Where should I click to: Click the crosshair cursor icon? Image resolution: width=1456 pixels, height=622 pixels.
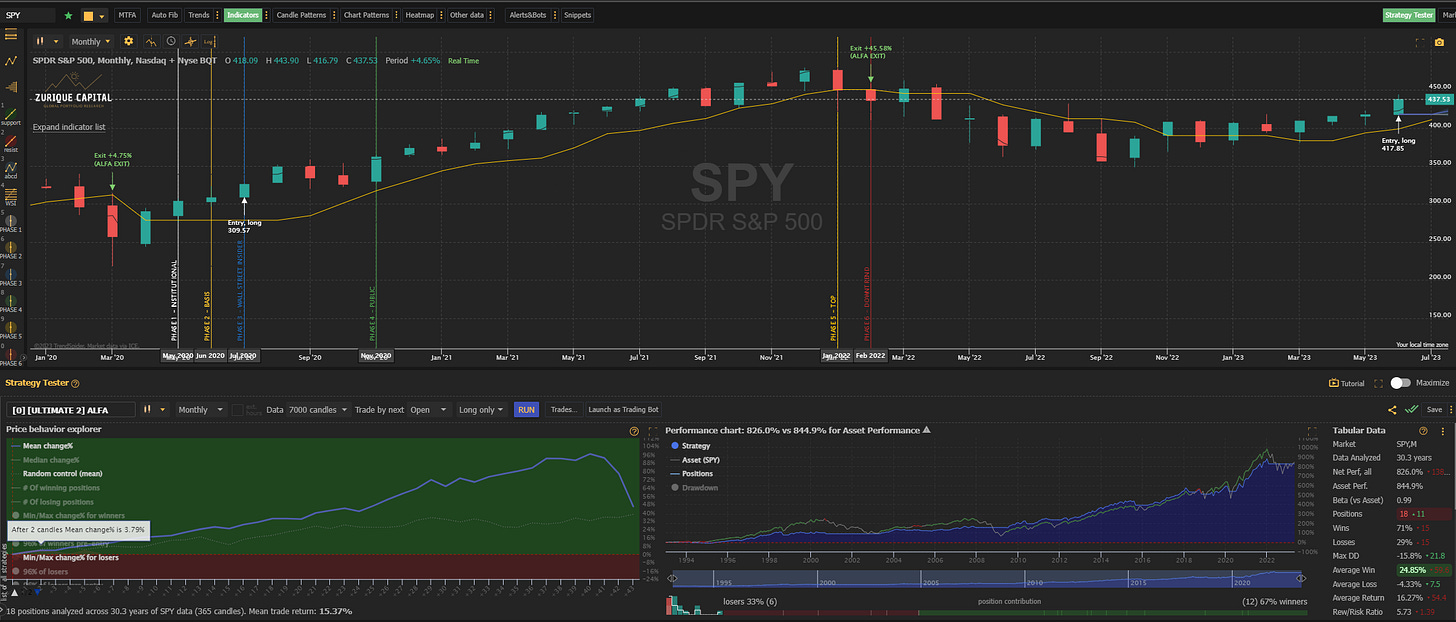[x=190, y=42]
